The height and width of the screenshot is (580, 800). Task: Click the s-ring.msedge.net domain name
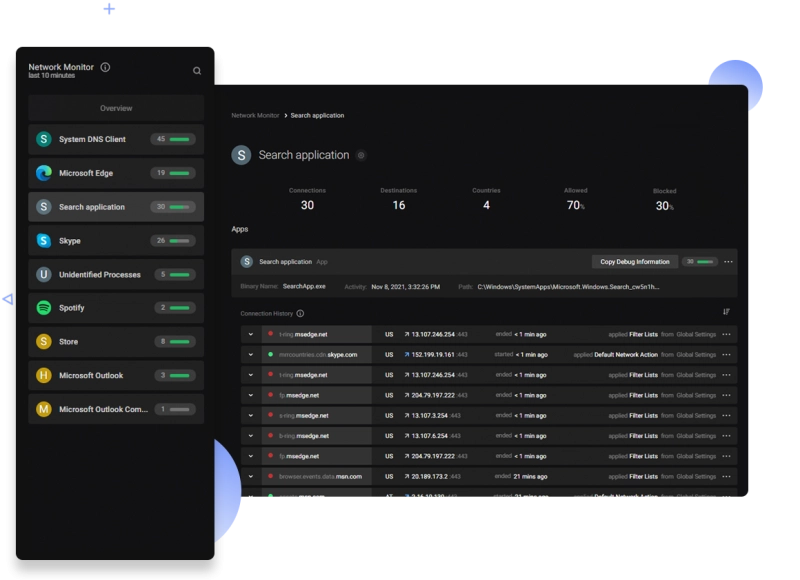tap(304, 416)
